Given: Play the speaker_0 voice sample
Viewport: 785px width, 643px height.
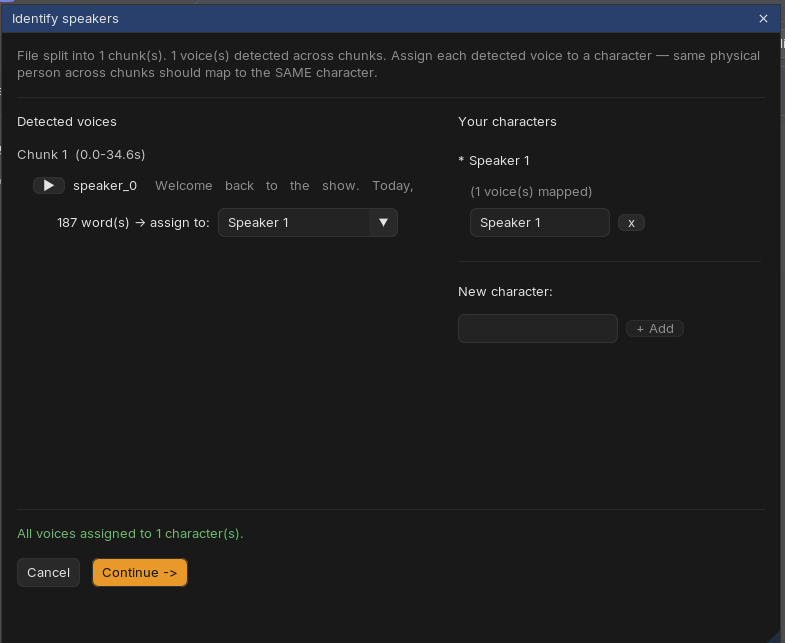Looking at the screenshot, I should (x=49, y=186).
